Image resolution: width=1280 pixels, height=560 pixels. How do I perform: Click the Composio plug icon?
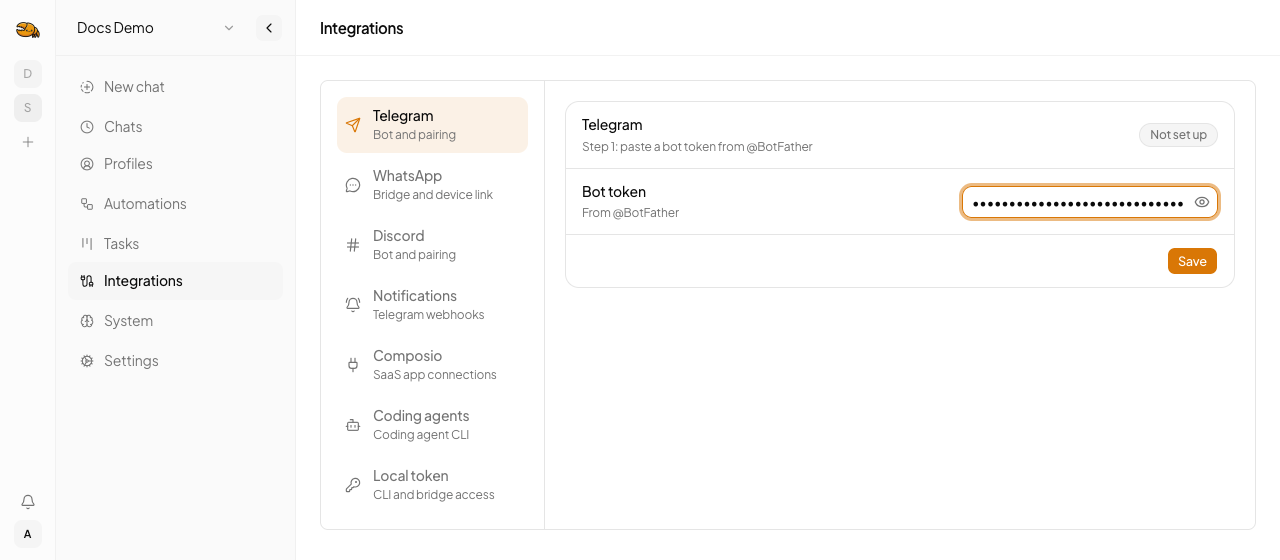[x=353, y=365]
